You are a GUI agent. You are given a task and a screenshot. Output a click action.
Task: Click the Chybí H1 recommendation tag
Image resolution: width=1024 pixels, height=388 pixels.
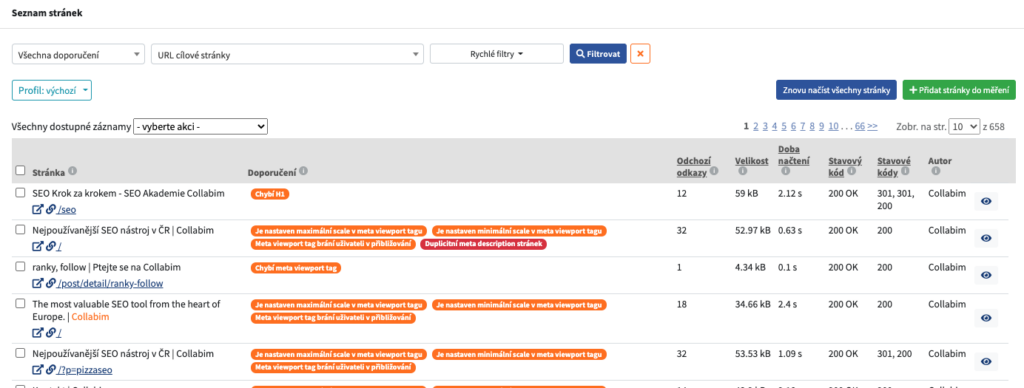tap(270, 194)
